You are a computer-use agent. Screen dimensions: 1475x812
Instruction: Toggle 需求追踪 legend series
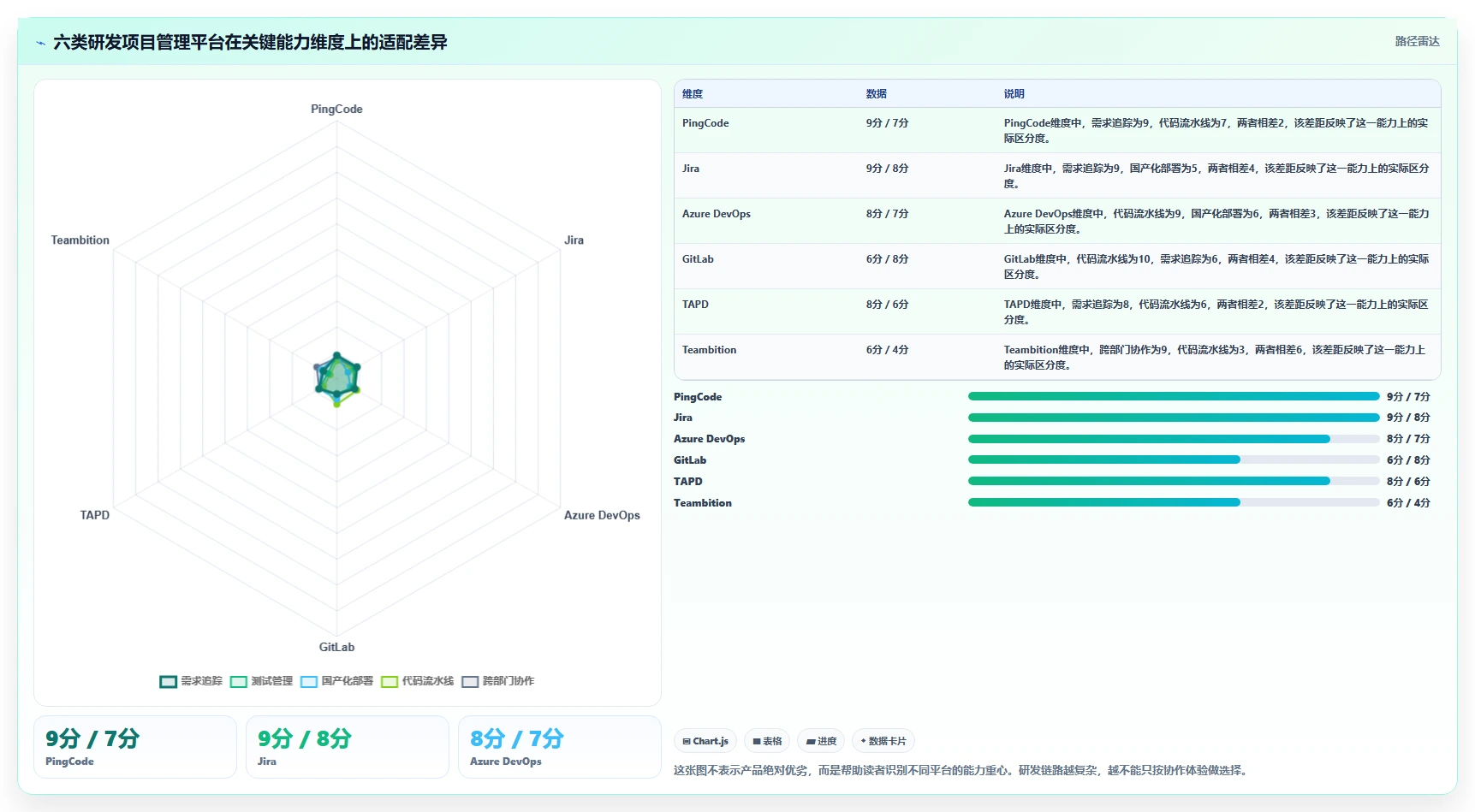[191, 681]
